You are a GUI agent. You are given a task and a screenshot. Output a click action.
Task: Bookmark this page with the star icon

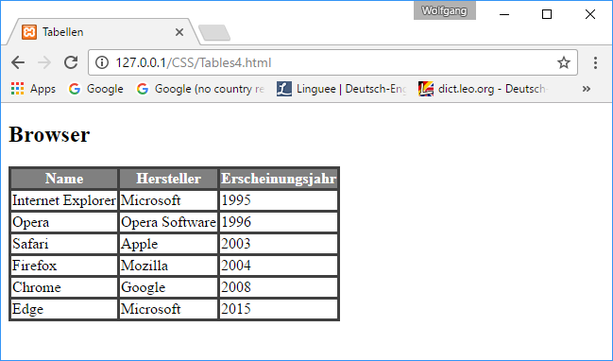pyautogui.click(x=563, y=63)
